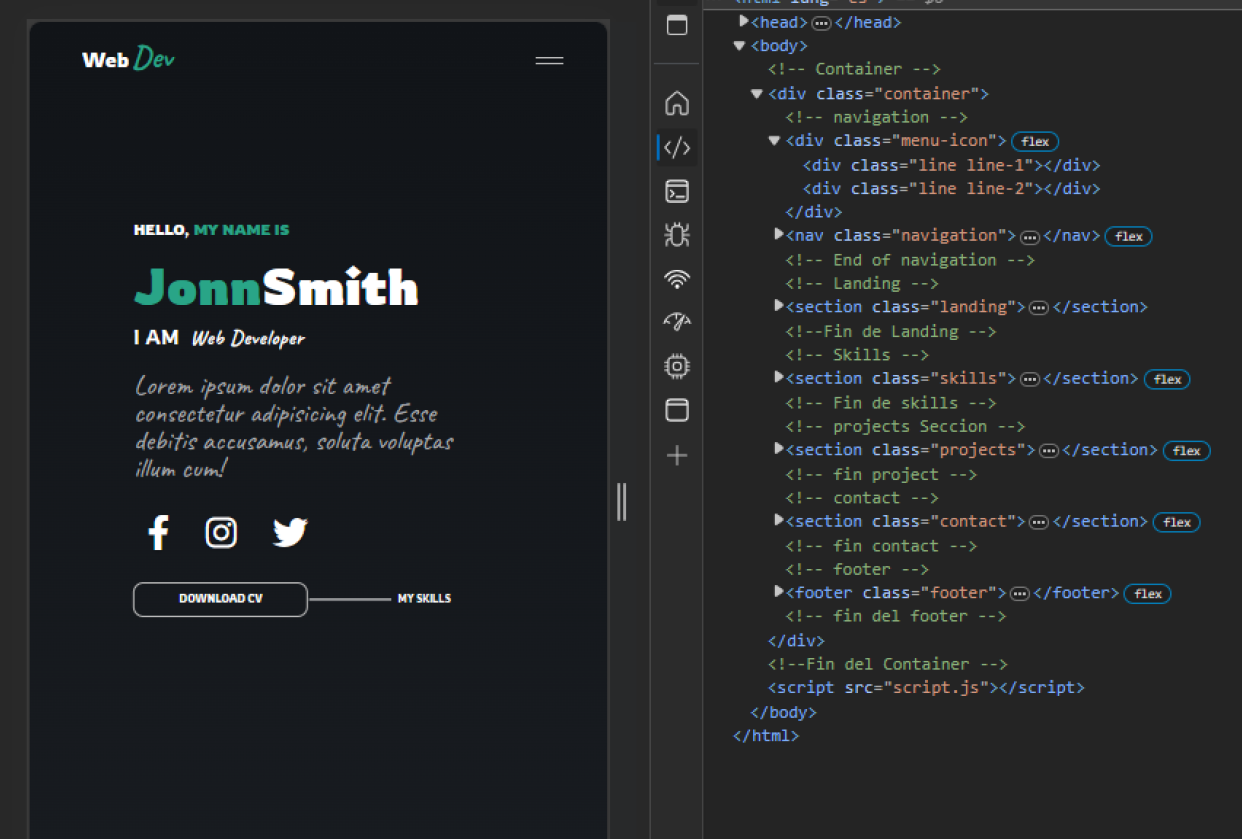This screenshot has width=1242, height=839.
Task: Toggle flex badge on skills section
Action: [1167, 380]
